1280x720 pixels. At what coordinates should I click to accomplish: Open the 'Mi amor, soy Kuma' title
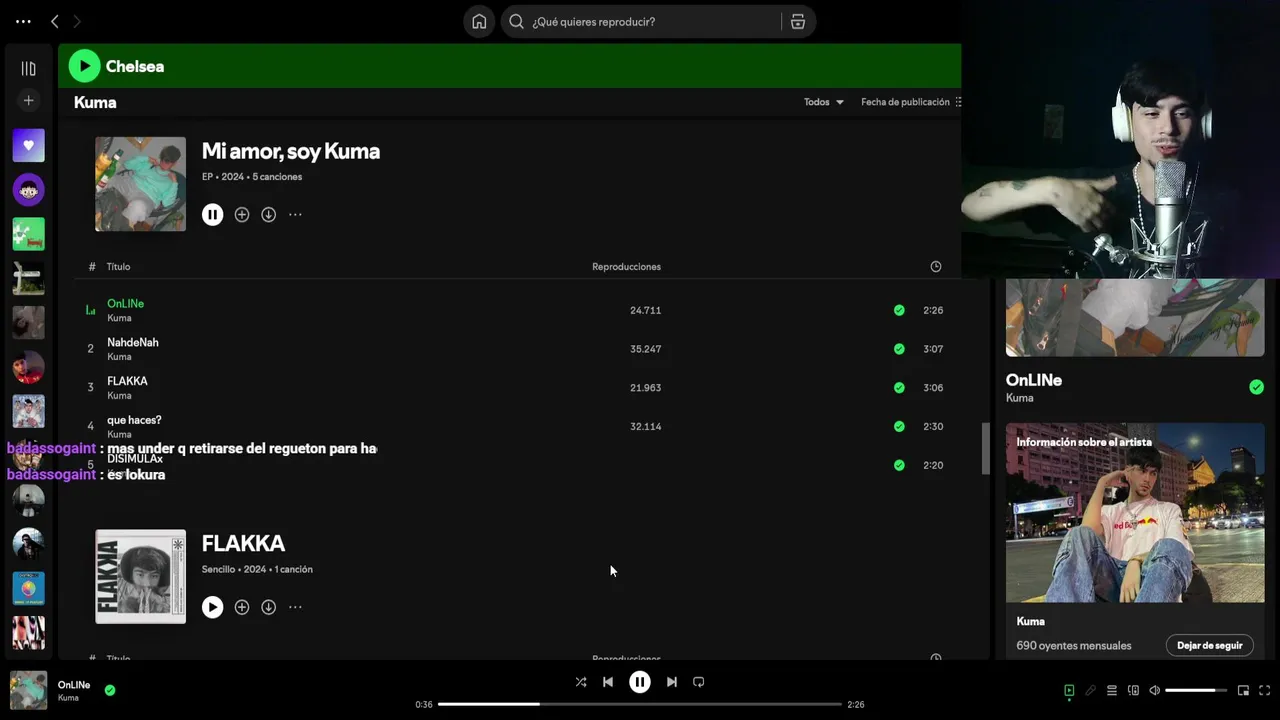(x=291, y=151)
